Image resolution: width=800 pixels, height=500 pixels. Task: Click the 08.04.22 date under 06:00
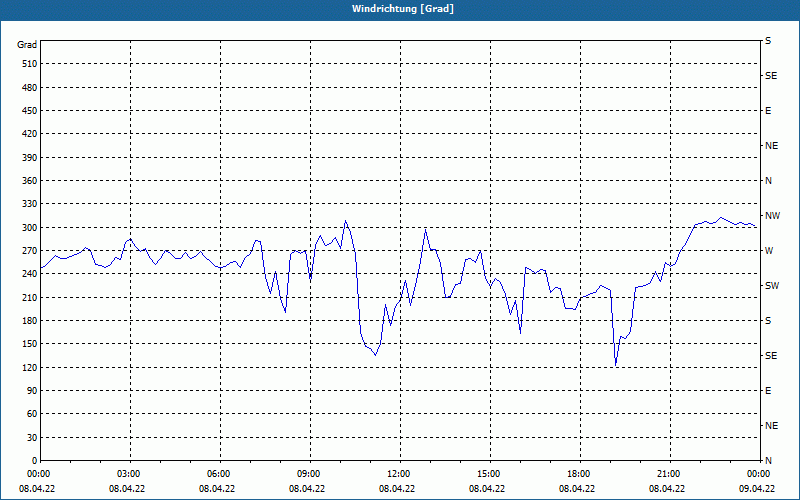217,489
